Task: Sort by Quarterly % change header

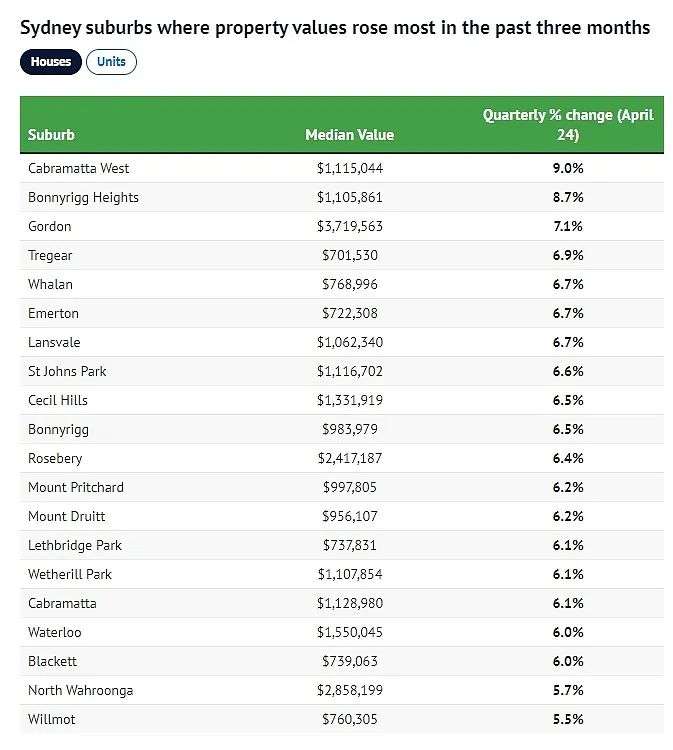Action: [x=568, y=125]
